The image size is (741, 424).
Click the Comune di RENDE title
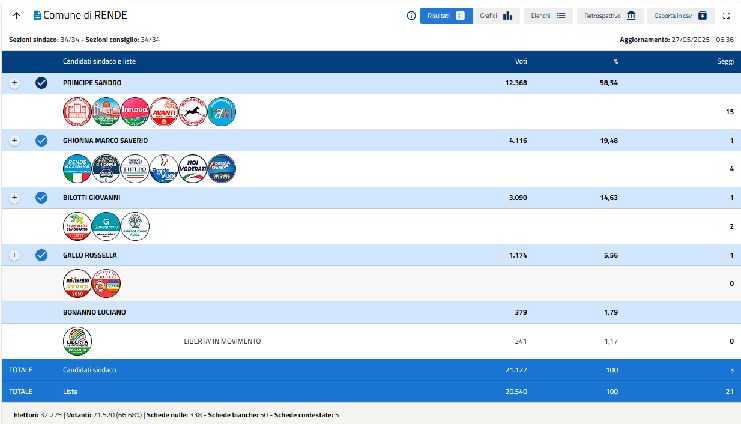[x=85, y=16]
